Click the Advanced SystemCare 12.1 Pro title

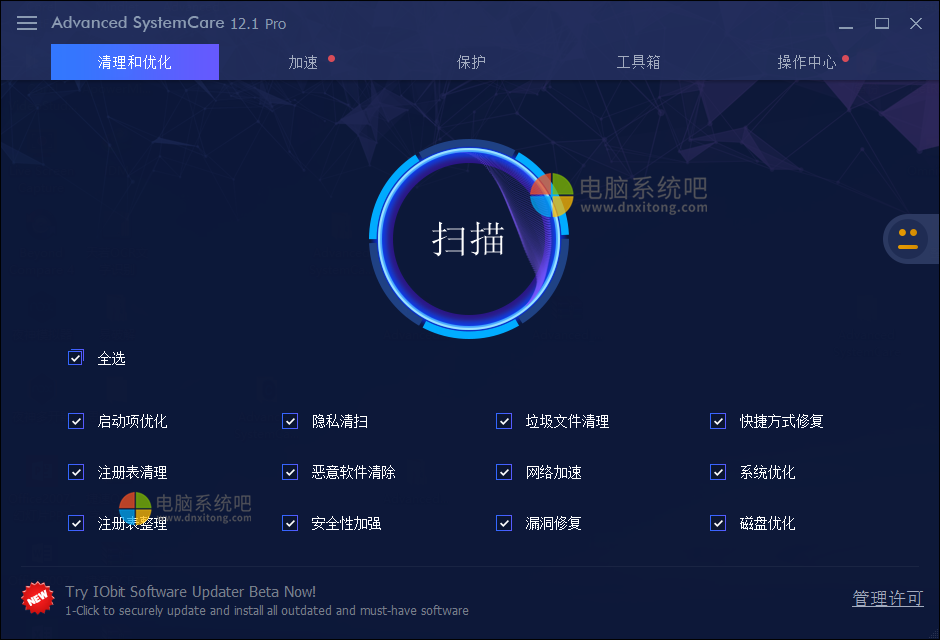168,23
